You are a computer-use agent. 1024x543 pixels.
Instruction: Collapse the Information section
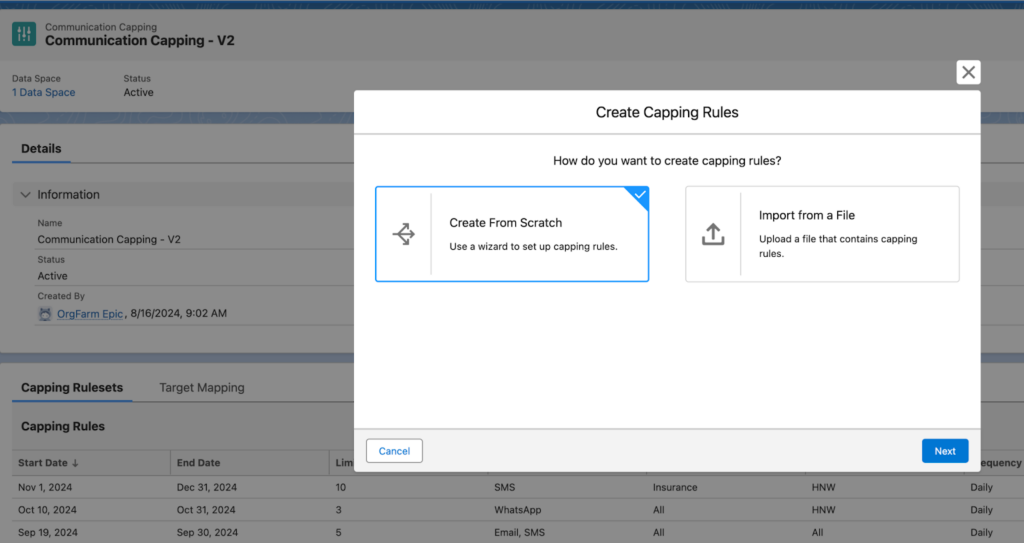coord(24,195)
